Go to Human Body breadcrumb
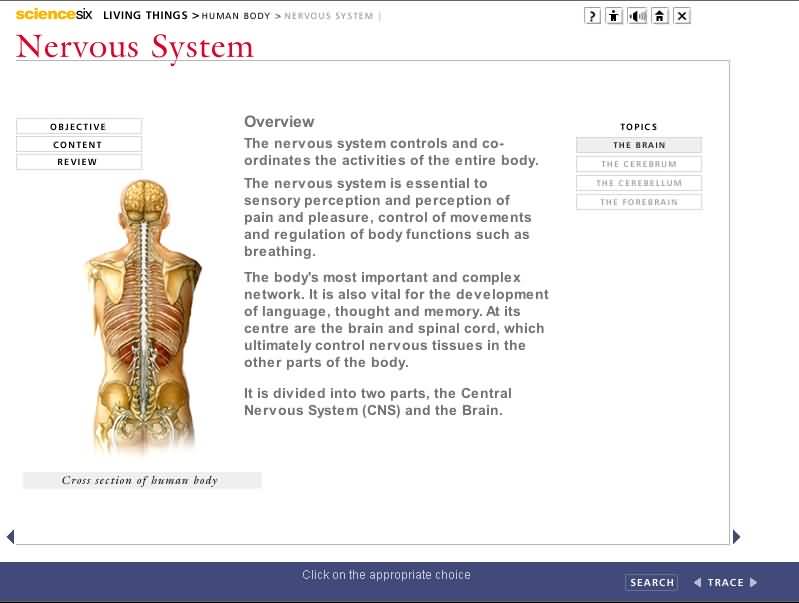Screen dimensions: 799x603 pyautogui.click(x=236, y=16)
